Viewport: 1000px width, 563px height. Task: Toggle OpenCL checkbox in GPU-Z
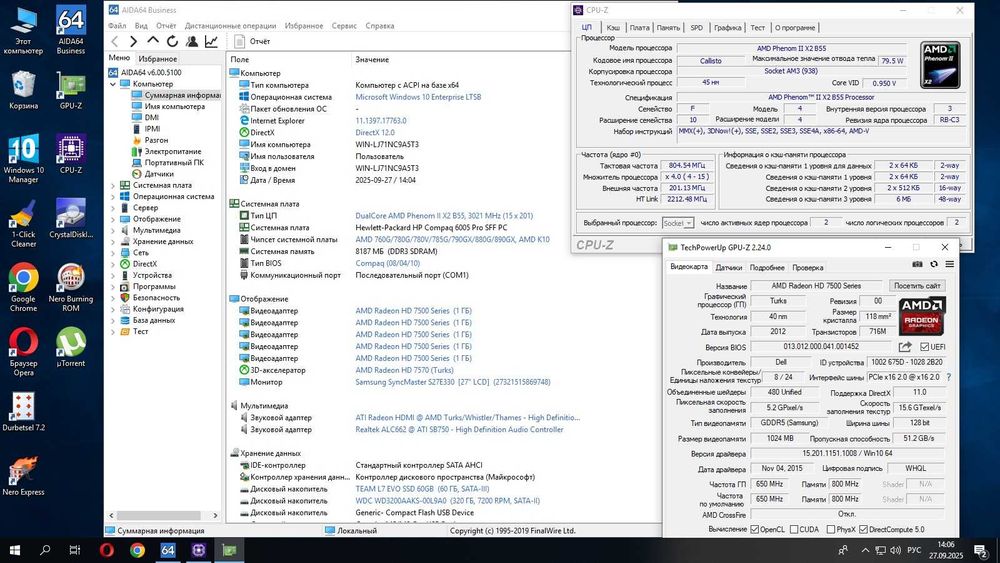point(755,529)
